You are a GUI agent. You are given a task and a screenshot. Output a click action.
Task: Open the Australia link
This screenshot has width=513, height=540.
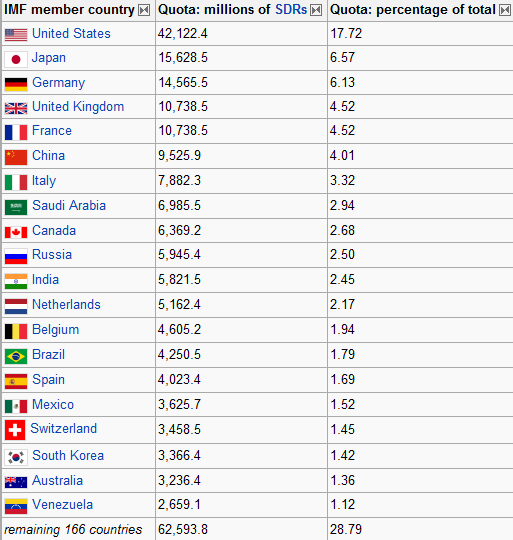tap(57, 480)
